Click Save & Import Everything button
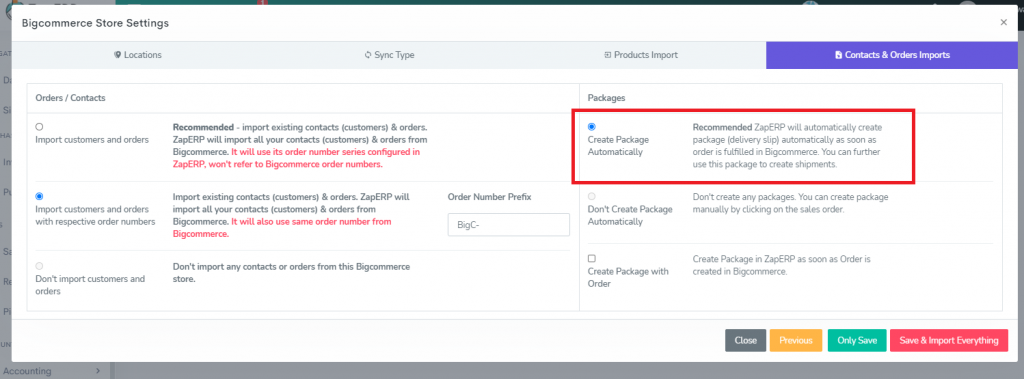Viewport: 1024px width, 379px height. (949, 340)
